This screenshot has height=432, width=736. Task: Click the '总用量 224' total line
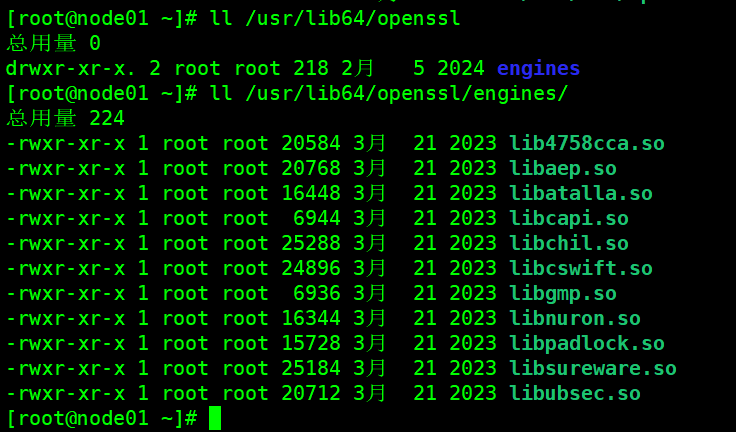tap(66, 118)
